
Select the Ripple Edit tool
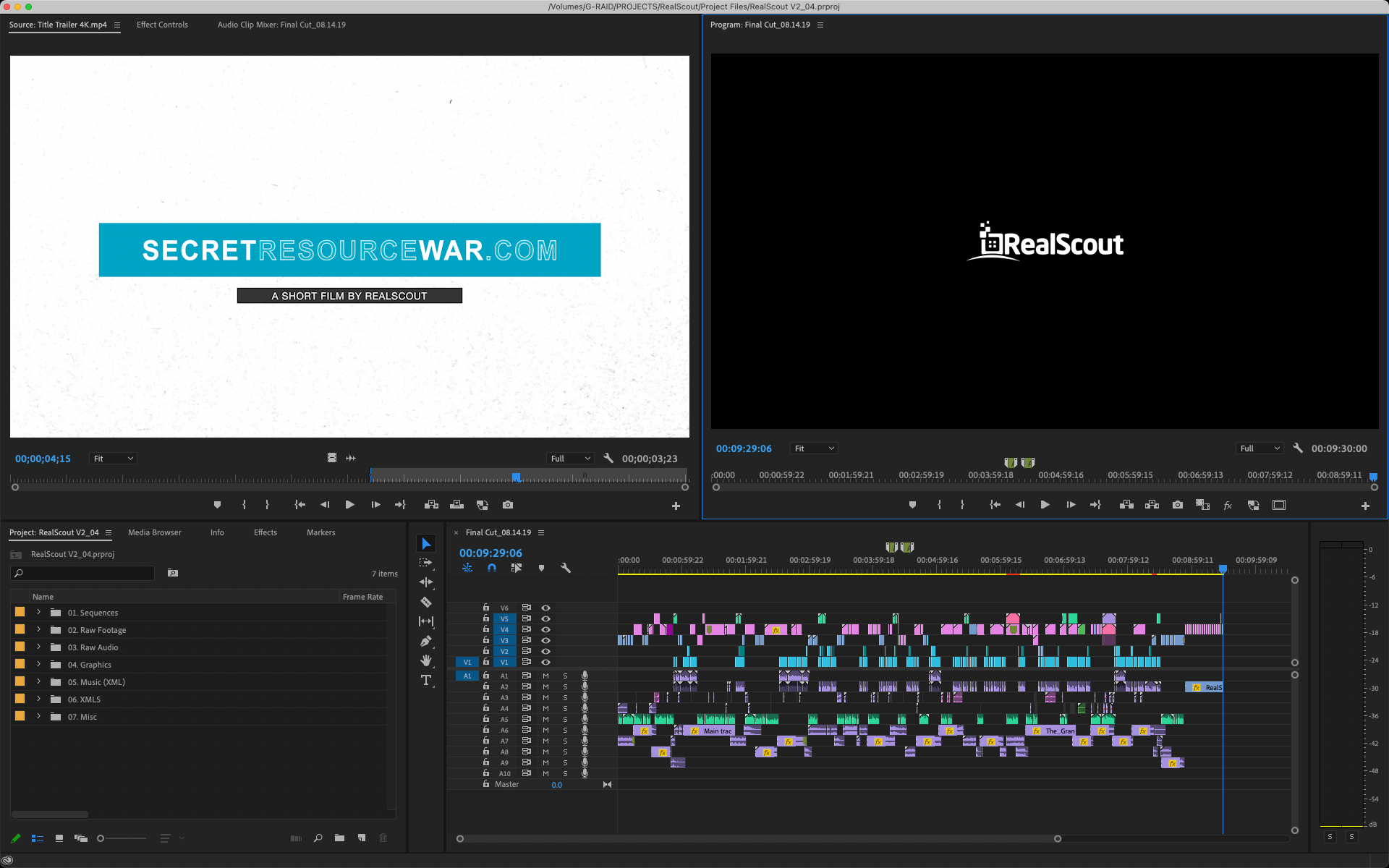pyautogui.click(x=426, y=582)
